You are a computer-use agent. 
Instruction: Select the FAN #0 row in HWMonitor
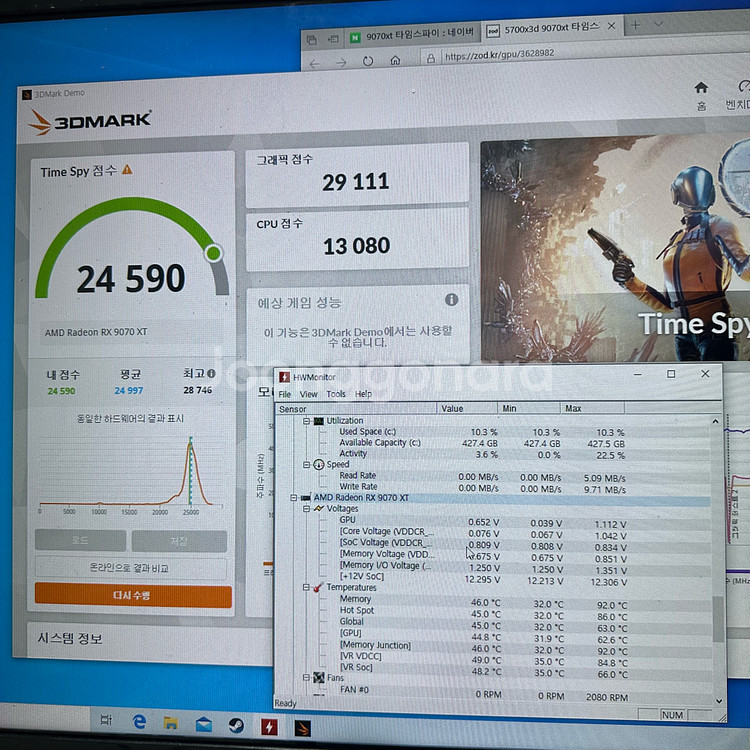[483, 692]
